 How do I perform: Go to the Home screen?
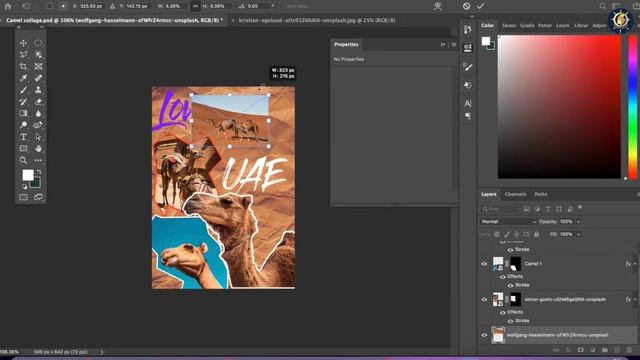point(8,6)
